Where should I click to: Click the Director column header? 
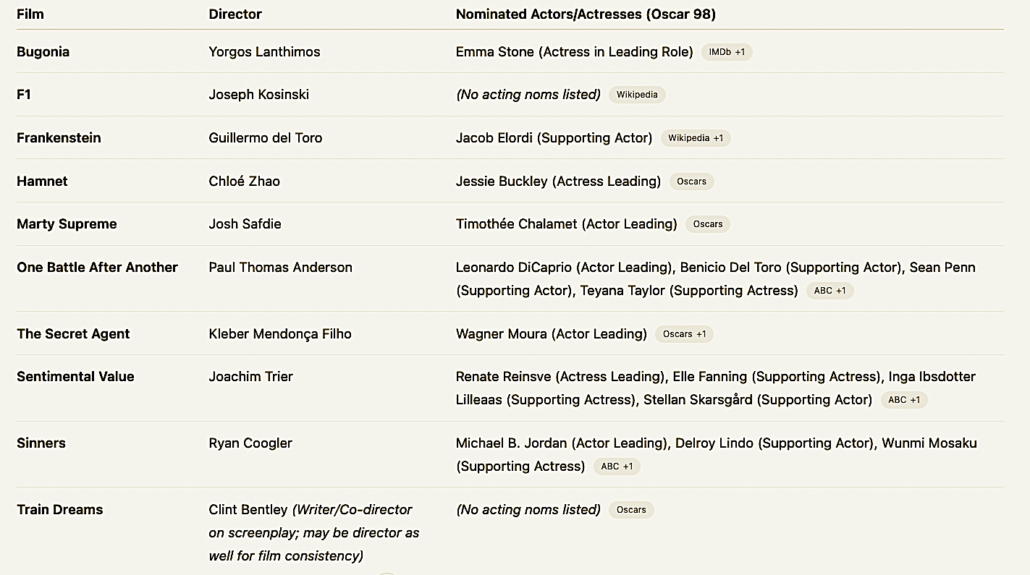pyautogui.click(x=235, y=14)
